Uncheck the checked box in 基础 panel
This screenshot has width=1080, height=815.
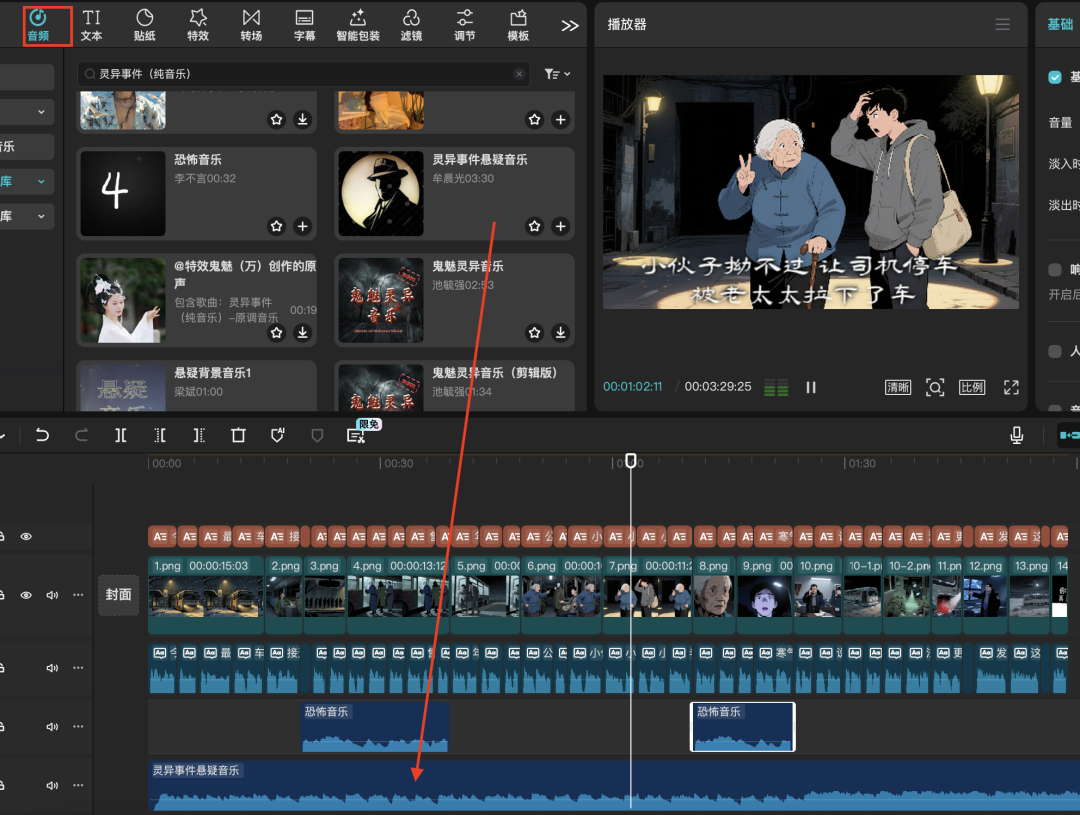point(1054,77)
